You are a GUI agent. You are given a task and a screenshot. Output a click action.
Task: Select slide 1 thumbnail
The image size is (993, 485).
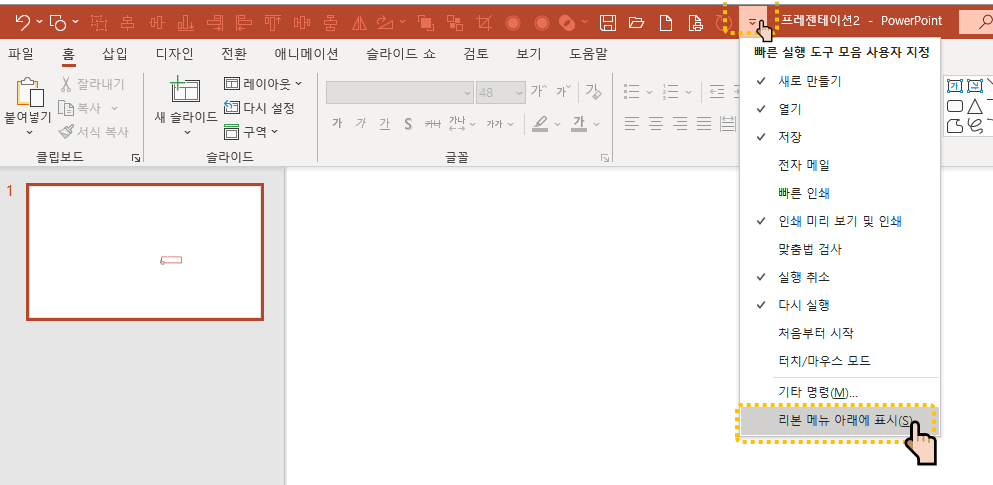(145, 252)
